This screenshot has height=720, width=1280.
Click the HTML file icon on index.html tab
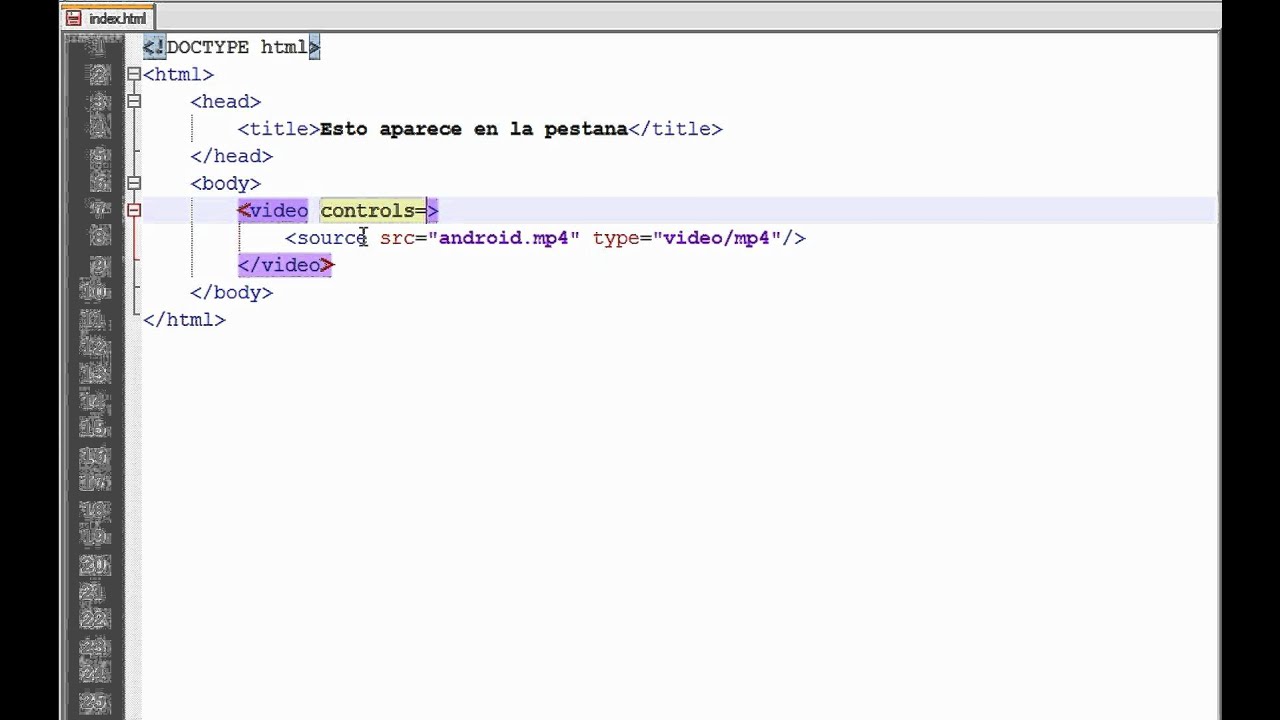[x=74, y=18]
